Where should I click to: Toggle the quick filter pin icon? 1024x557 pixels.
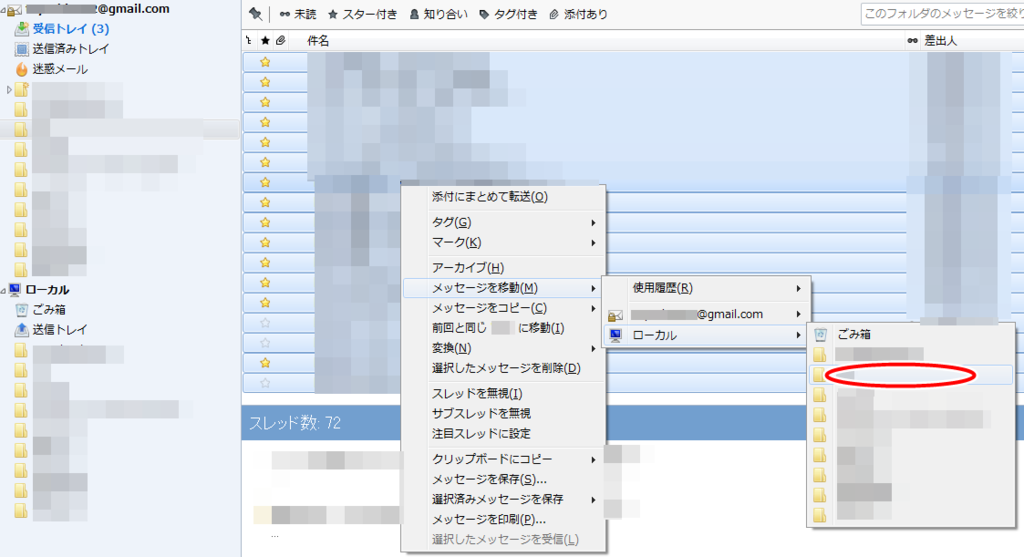(255, 14)
